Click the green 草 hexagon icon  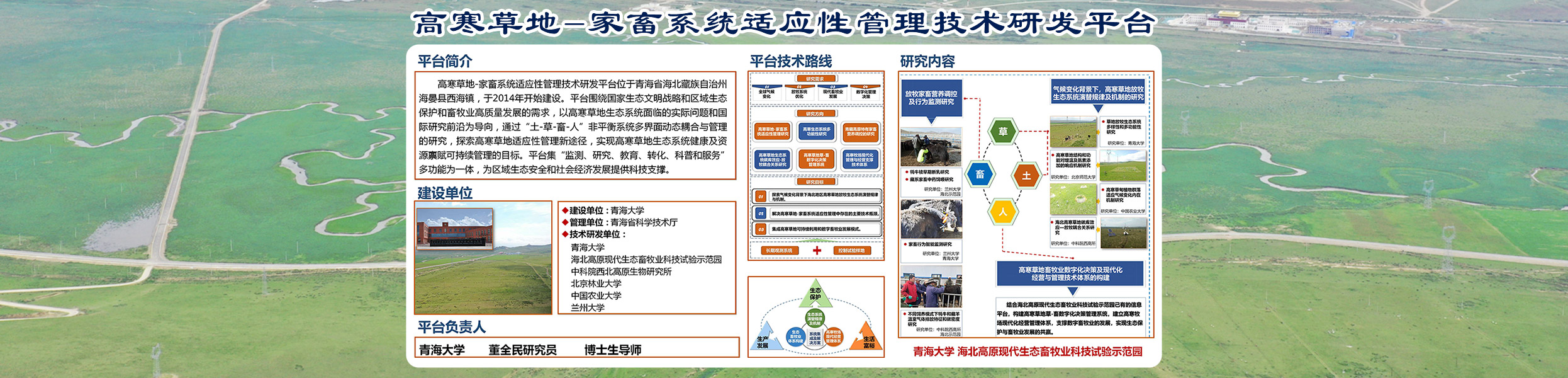[x=1003, y=132]
